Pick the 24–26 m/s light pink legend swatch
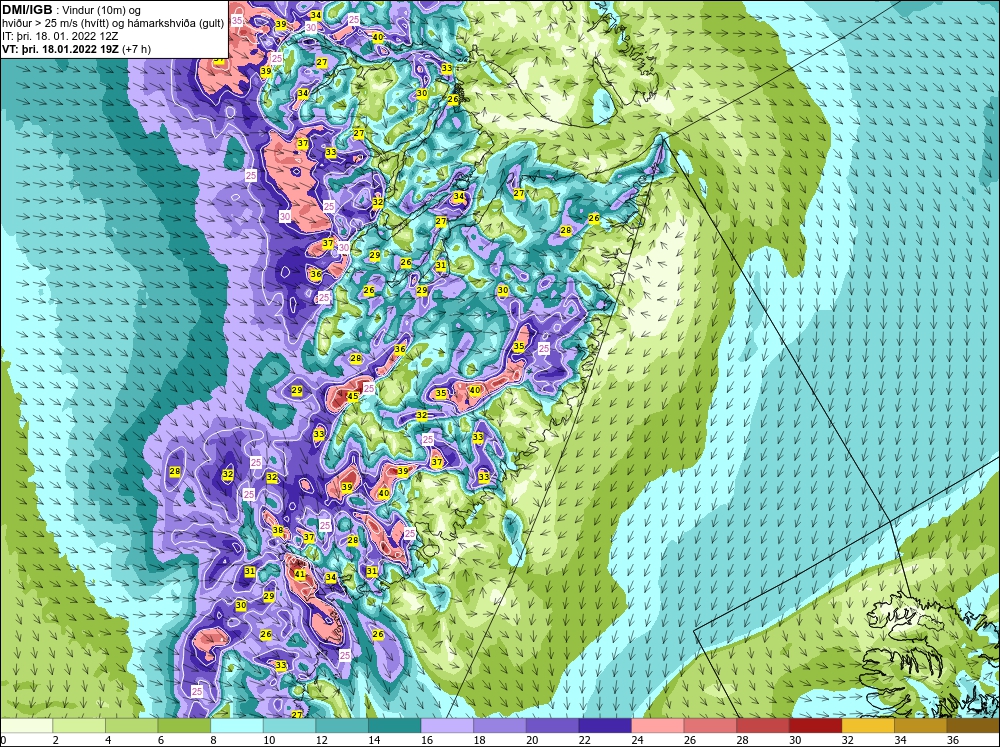This screenshot has height=747, width=1000. click(x=658, y=726)
